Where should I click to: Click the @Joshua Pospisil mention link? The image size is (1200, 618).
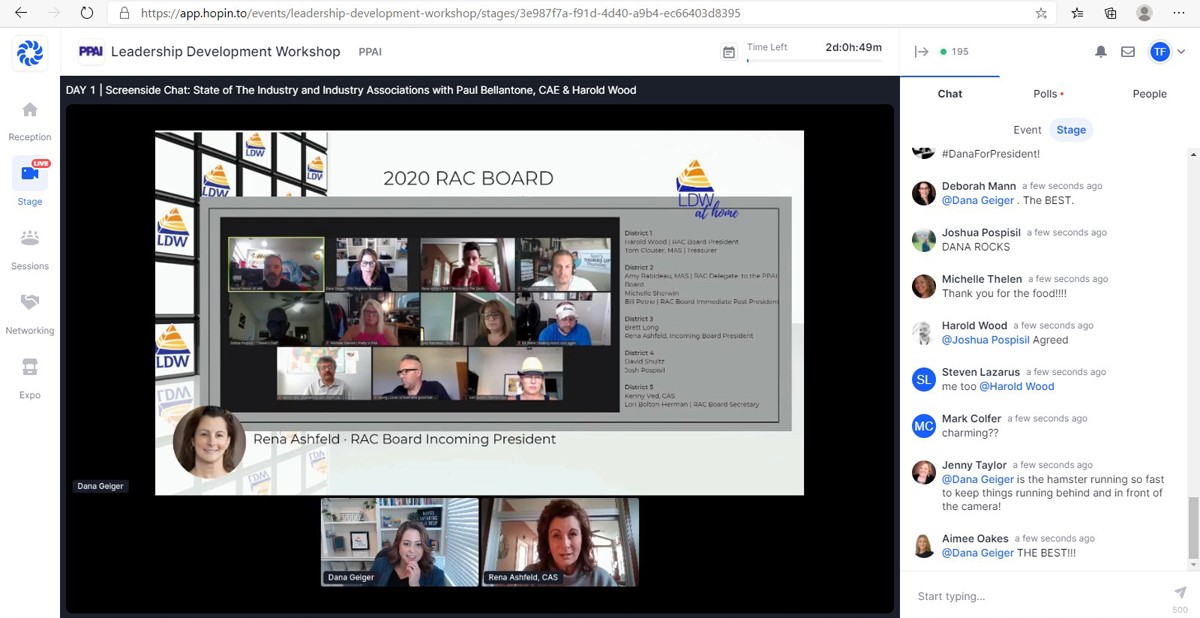coord(985,340)
